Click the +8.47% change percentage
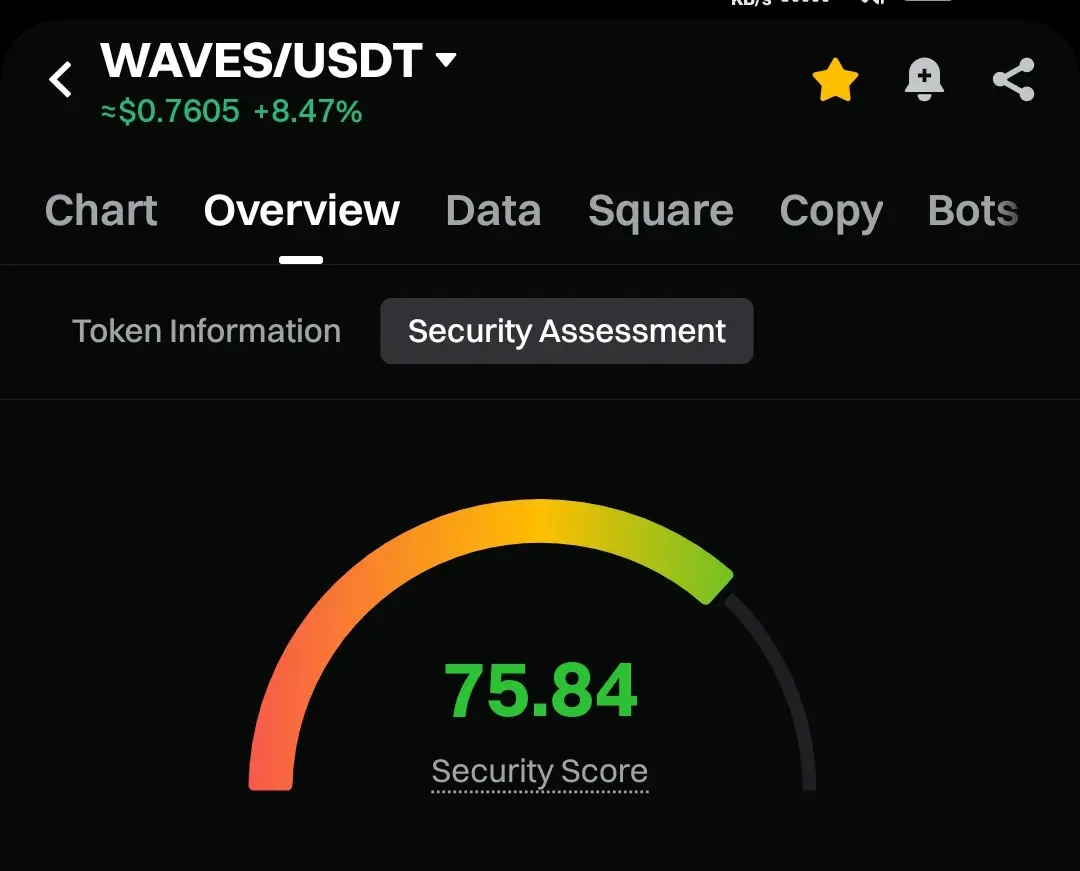This screenshot has height=871, width=1080. (x=308, y=111)
